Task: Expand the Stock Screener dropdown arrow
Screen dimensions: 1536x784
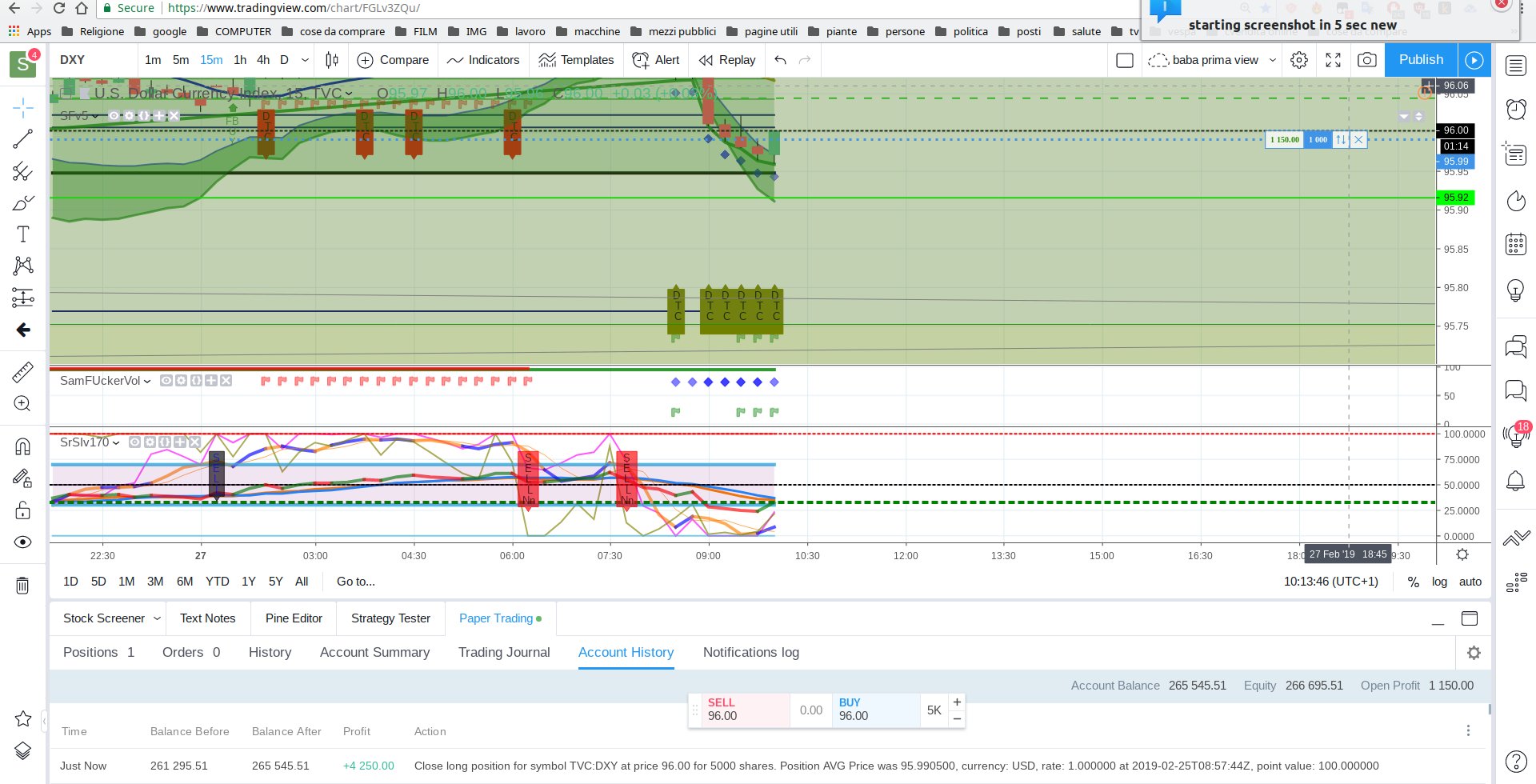Action: pyautogui.click(x=157, y=618)
